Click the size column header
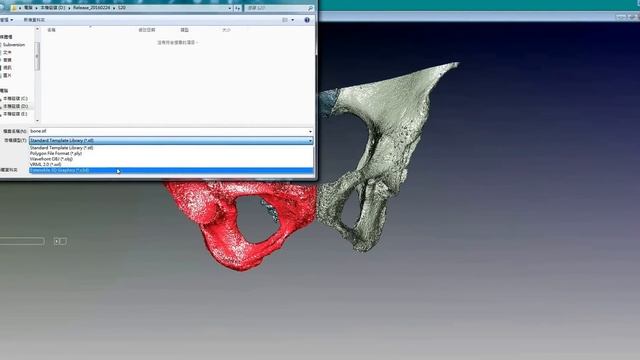This screenshot has width=640, height=360. [x=227, y=30]
